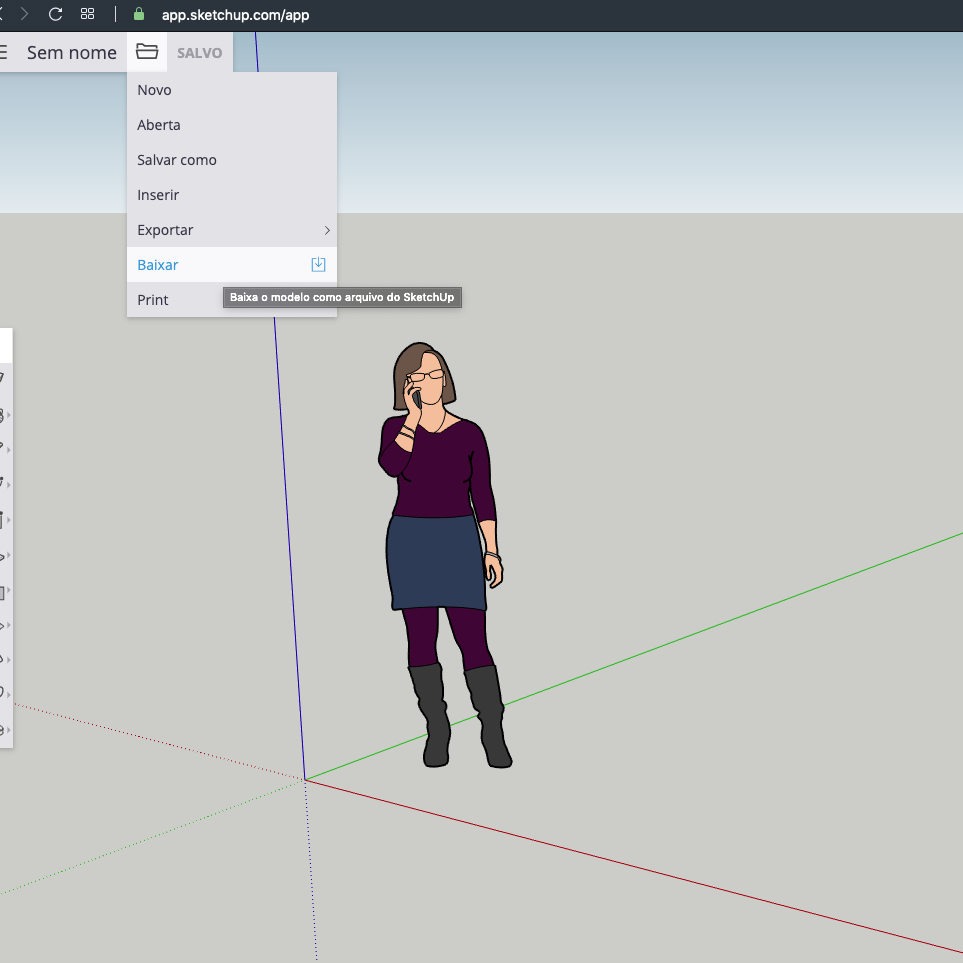Select Inserir in the file menu
Image resolution: width=963 pixels, height=963 pixels.
click(x=158, y=195)
